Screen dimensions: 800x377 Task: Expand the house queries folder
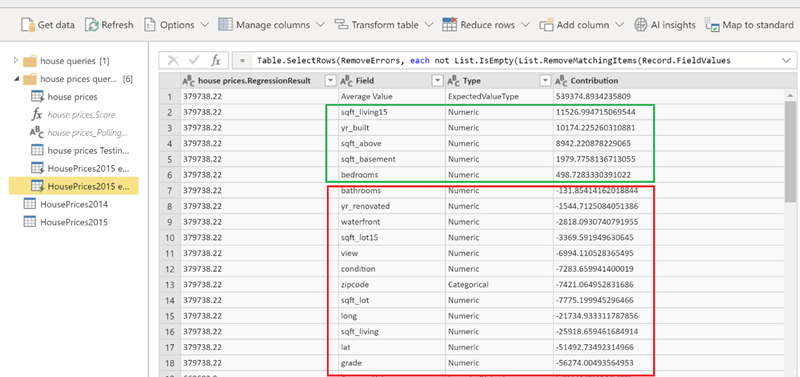[16, 61]
